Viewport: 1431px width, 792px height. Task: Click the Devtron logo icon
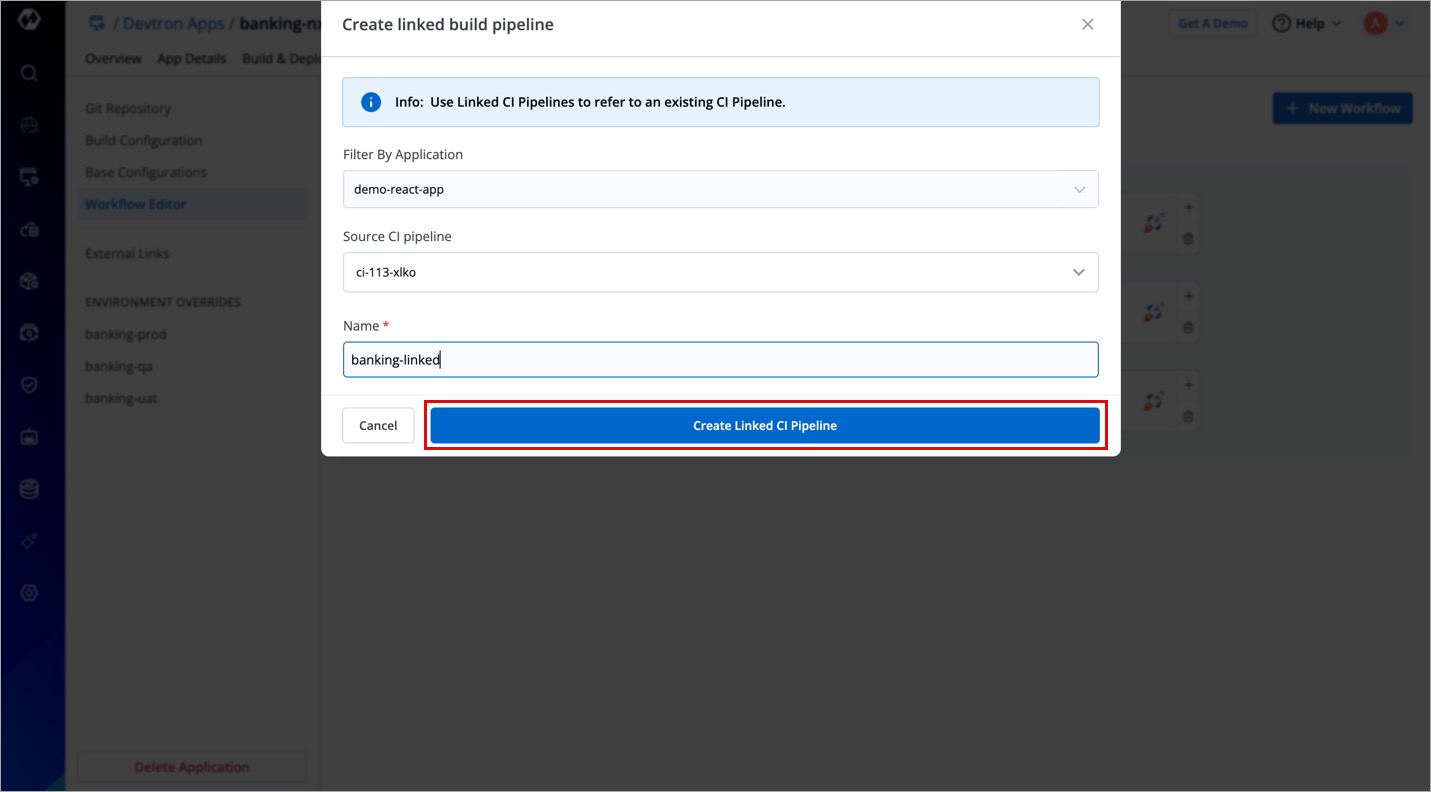[x=29, y=19]
